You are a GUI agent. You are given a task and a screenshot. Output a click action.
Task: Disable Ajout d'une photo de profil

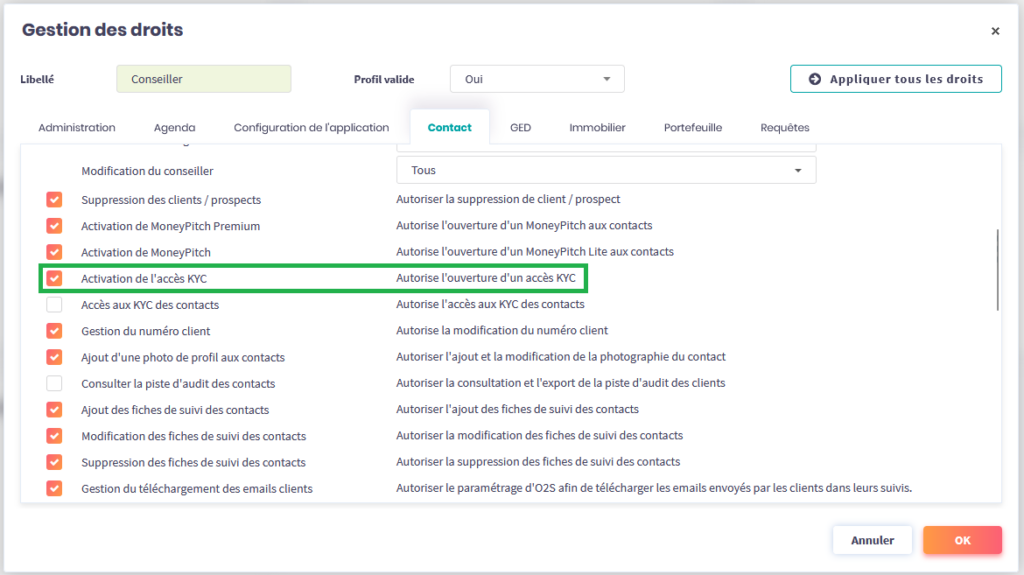point(54,357)
